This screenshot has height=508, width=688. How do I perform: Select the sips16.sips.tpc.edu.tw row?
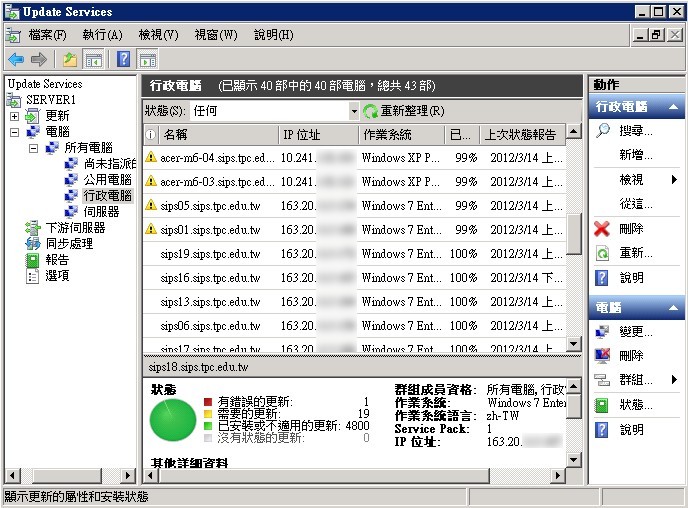click(354, 278)
